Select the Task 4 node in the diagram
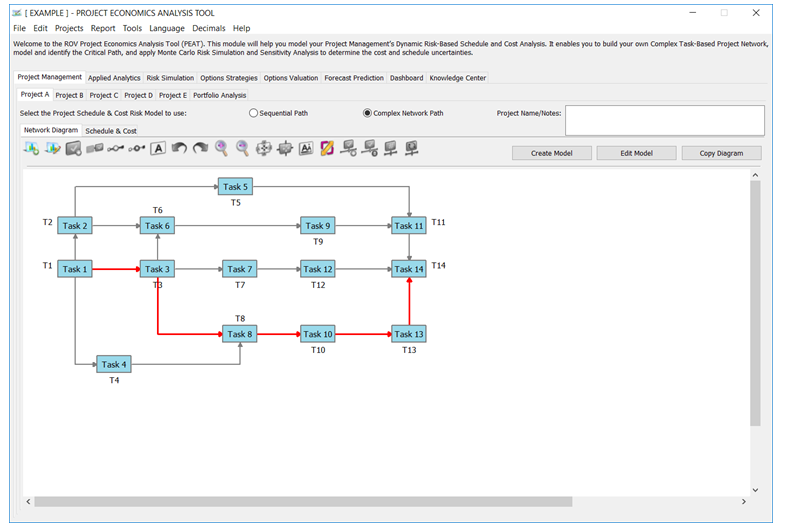 pyautogui.click(x=114, y=364)
